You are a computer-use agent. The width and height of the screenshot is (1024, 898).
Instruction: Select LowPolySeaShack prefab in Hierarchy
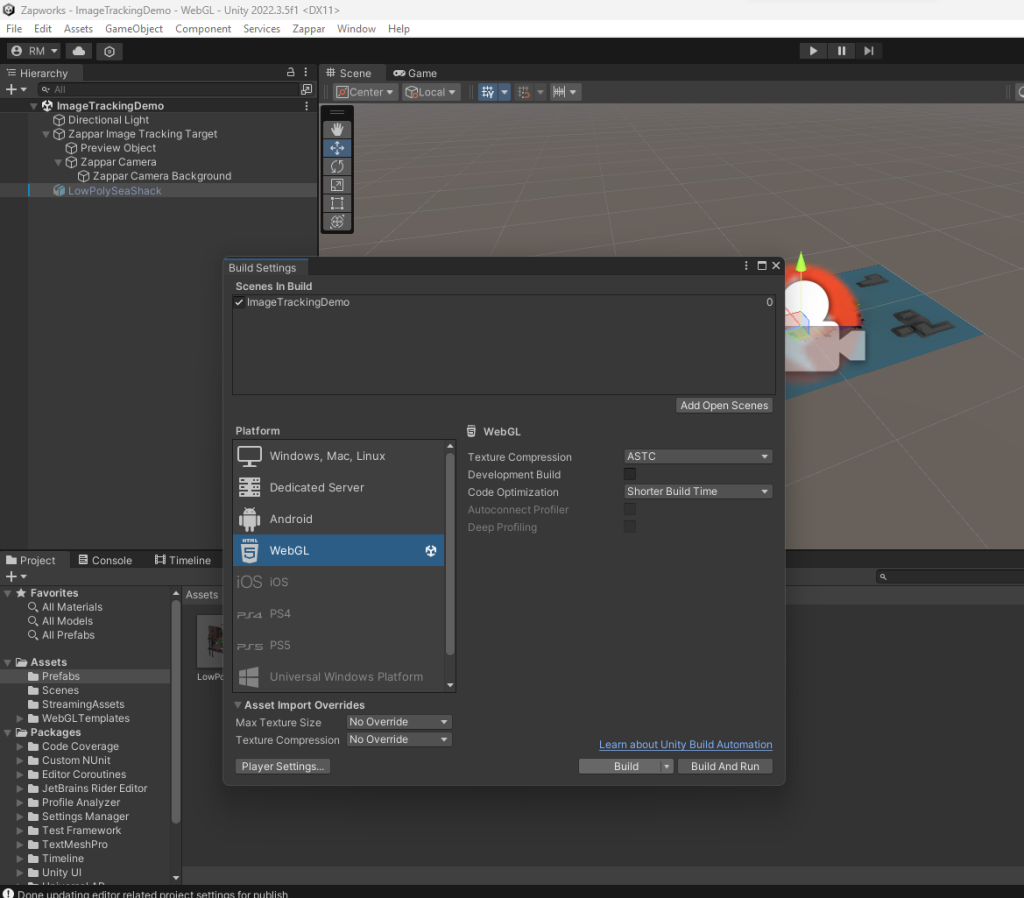click(x=114, y=191)
